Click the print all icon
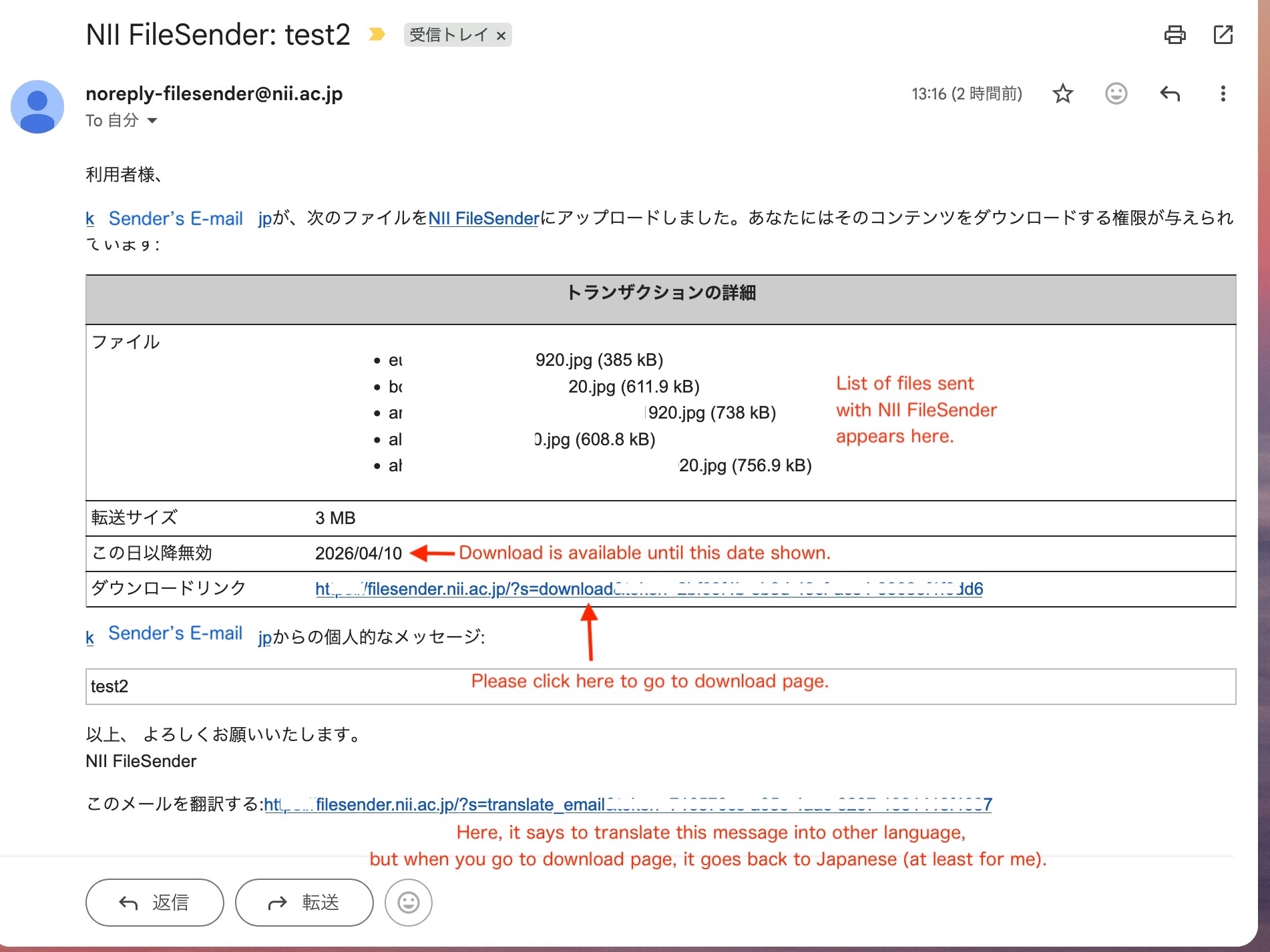Screen dimensions: 1270x952 (1175, 35)
